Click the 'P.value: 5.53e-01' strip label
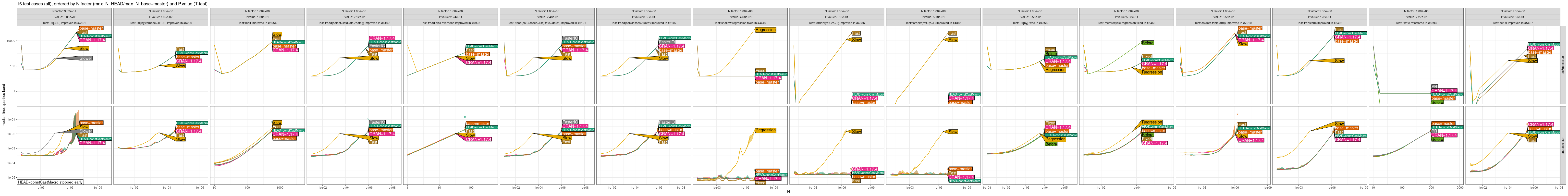 click(1030, 17)
